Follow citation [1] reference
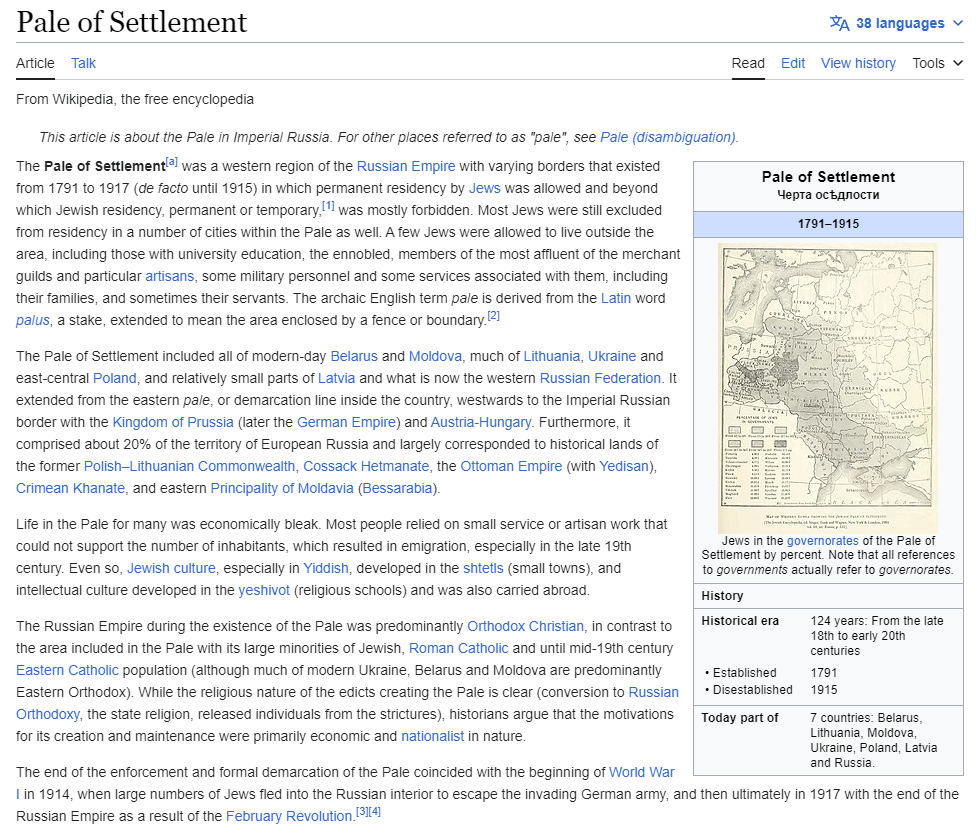This screenshot has height=836, width=978. tap(328, 206)
